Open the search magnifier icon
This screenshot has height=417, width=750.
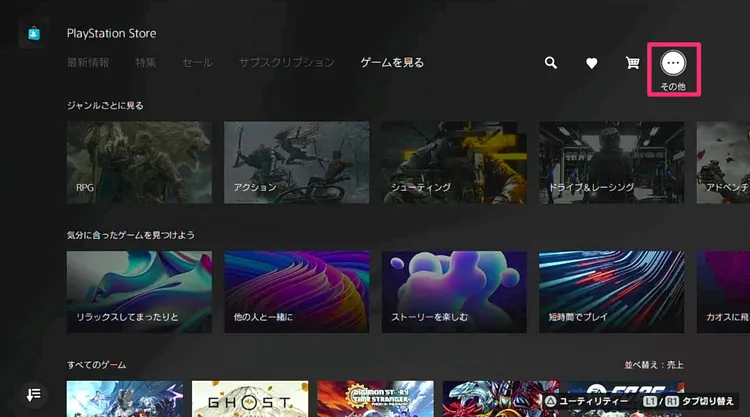[550, 63]
